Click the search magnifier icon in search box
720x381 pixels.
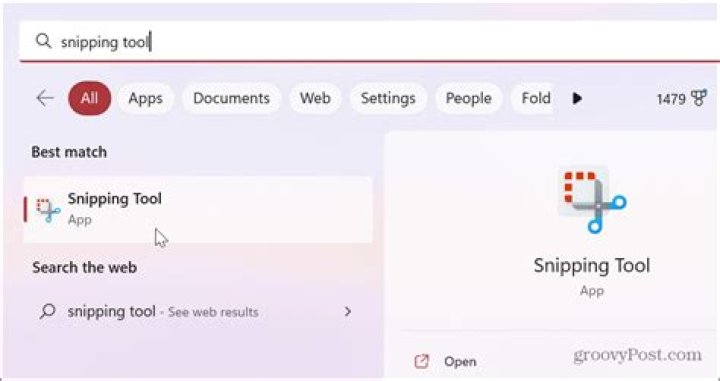pos(43,41)
